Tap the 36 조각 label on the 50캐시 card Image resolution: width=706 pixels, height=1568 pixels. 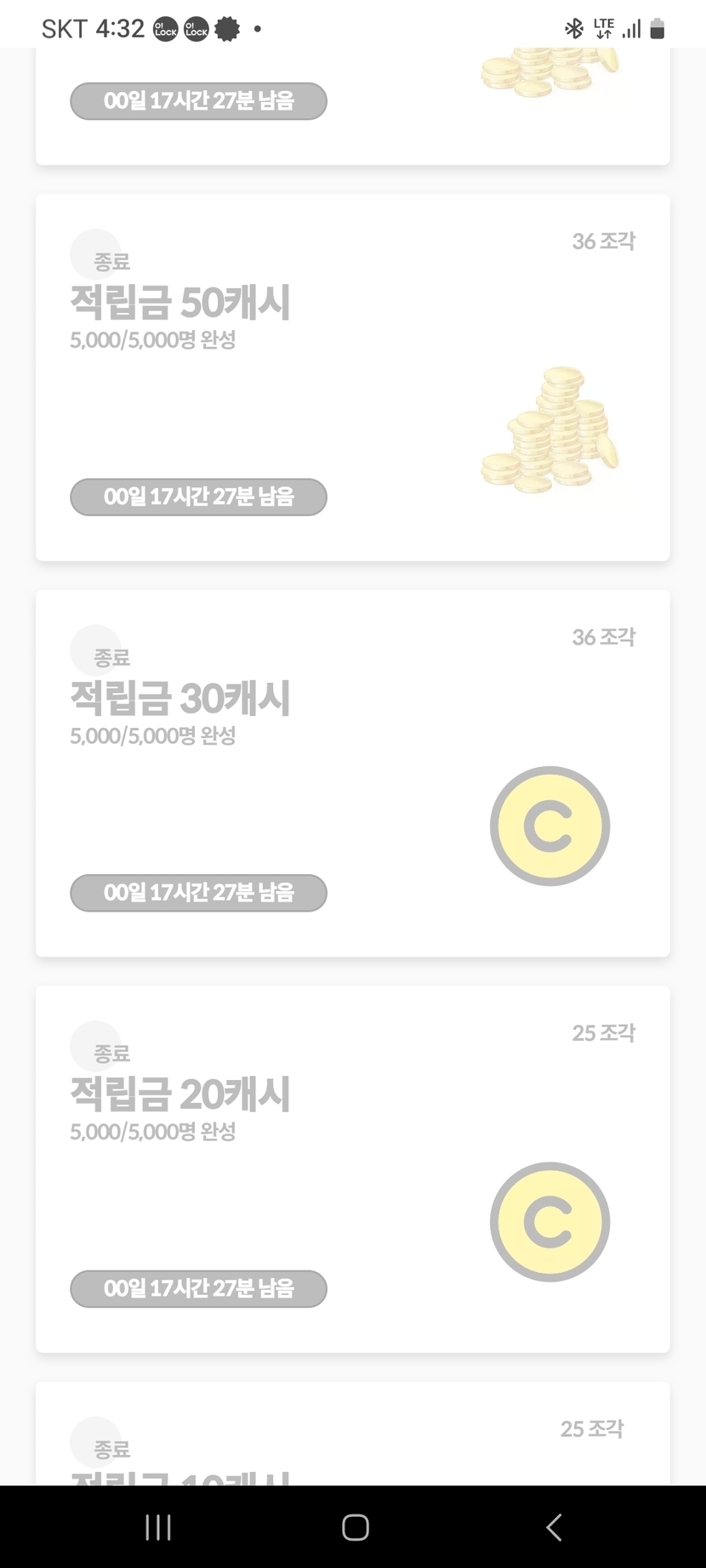coord(603,241)
